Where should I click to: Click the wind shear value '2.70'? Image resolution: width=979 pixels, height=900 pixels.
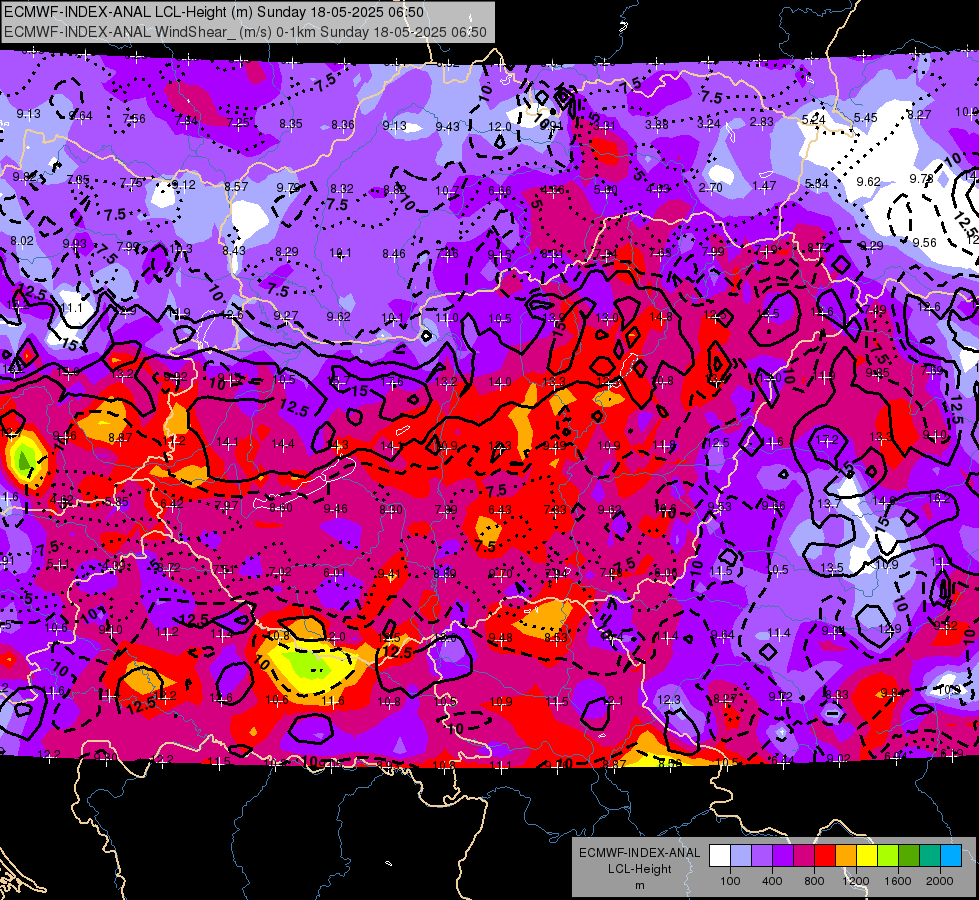[x=711, y=187]
